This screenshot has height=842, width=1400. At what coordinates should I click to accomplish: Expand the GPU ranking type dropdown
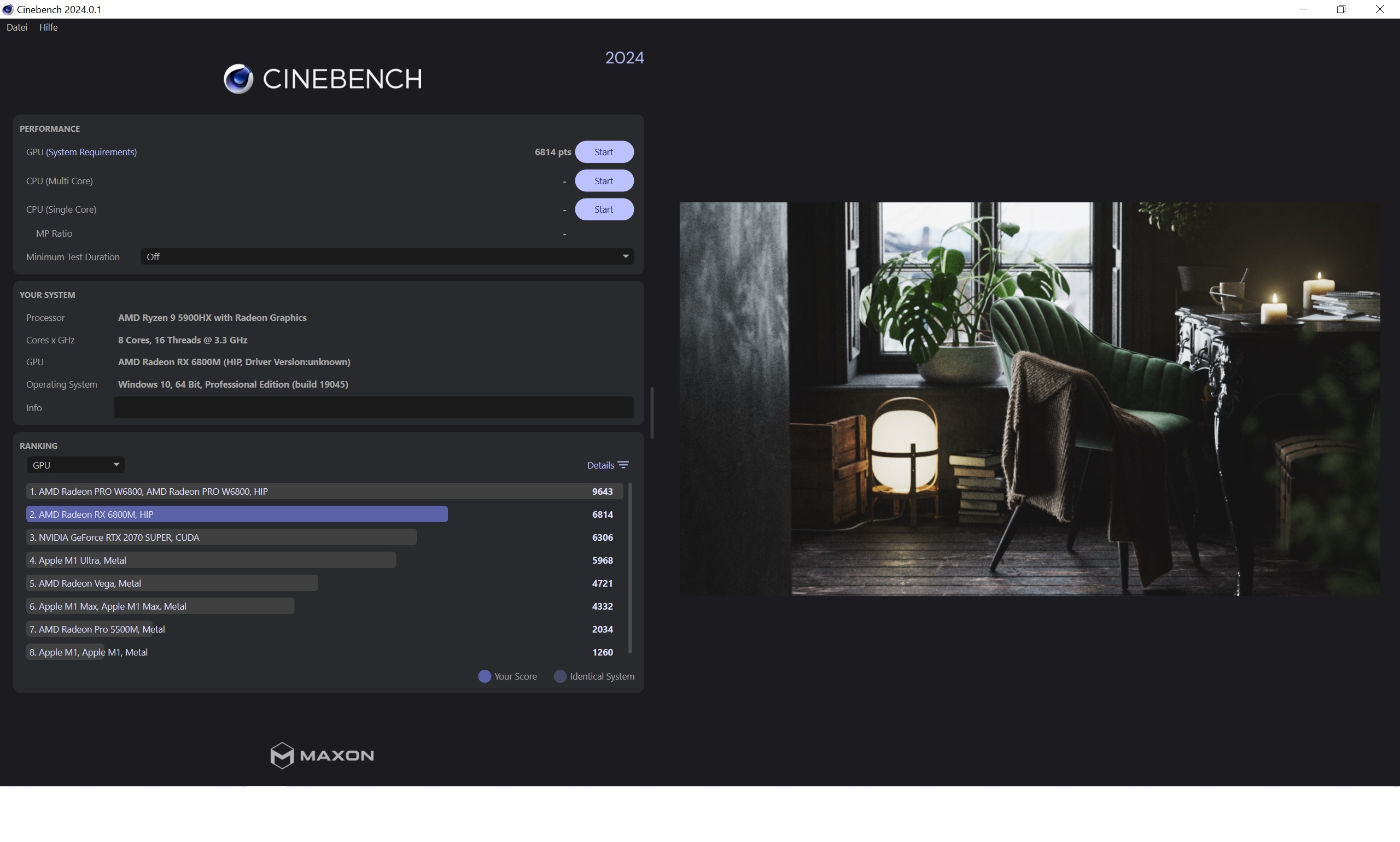[x=75, y=465]
